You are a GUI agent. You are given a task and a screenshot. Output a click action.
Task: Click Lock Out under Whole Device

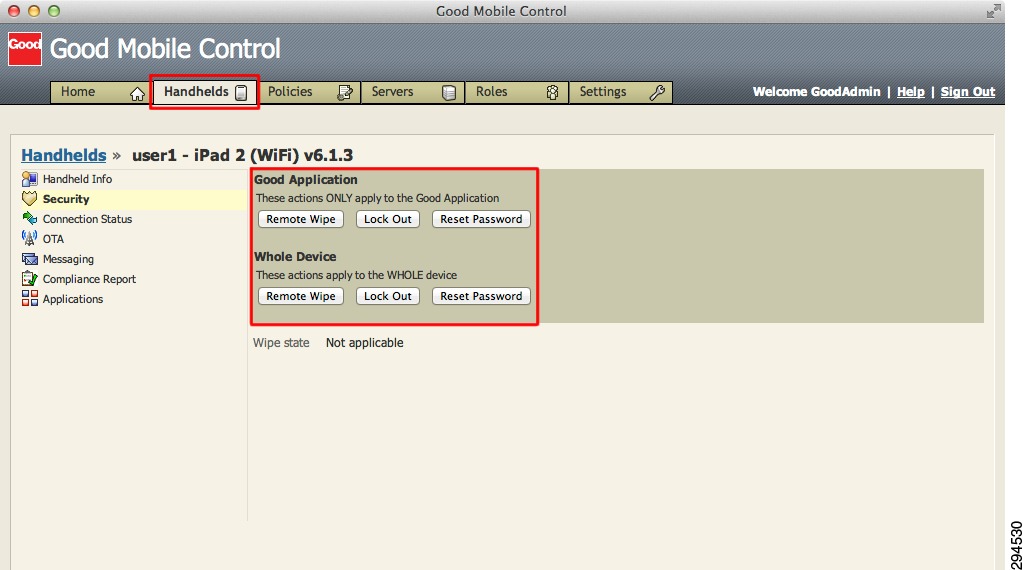(x=388, y=296)
